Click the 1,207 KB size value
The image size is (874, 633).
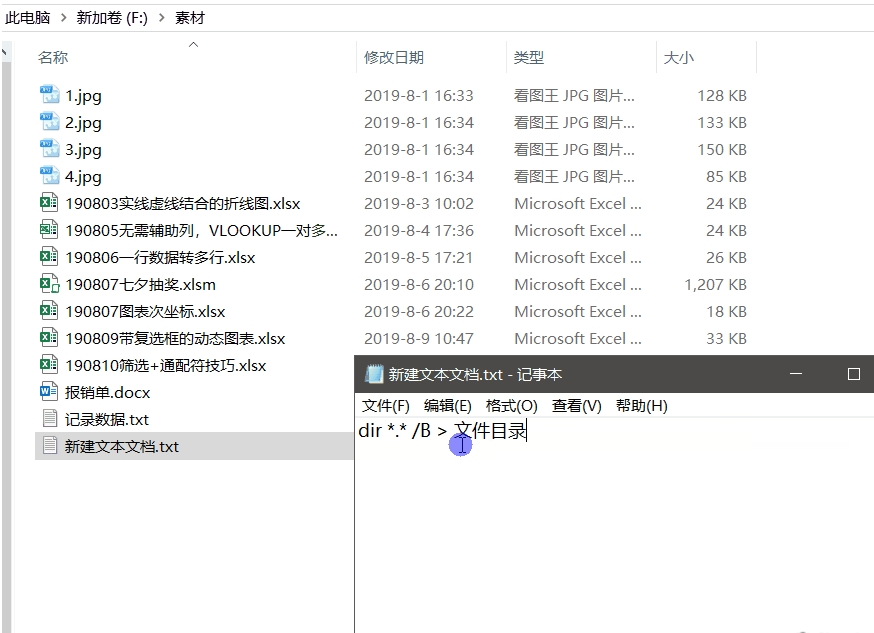715,285
